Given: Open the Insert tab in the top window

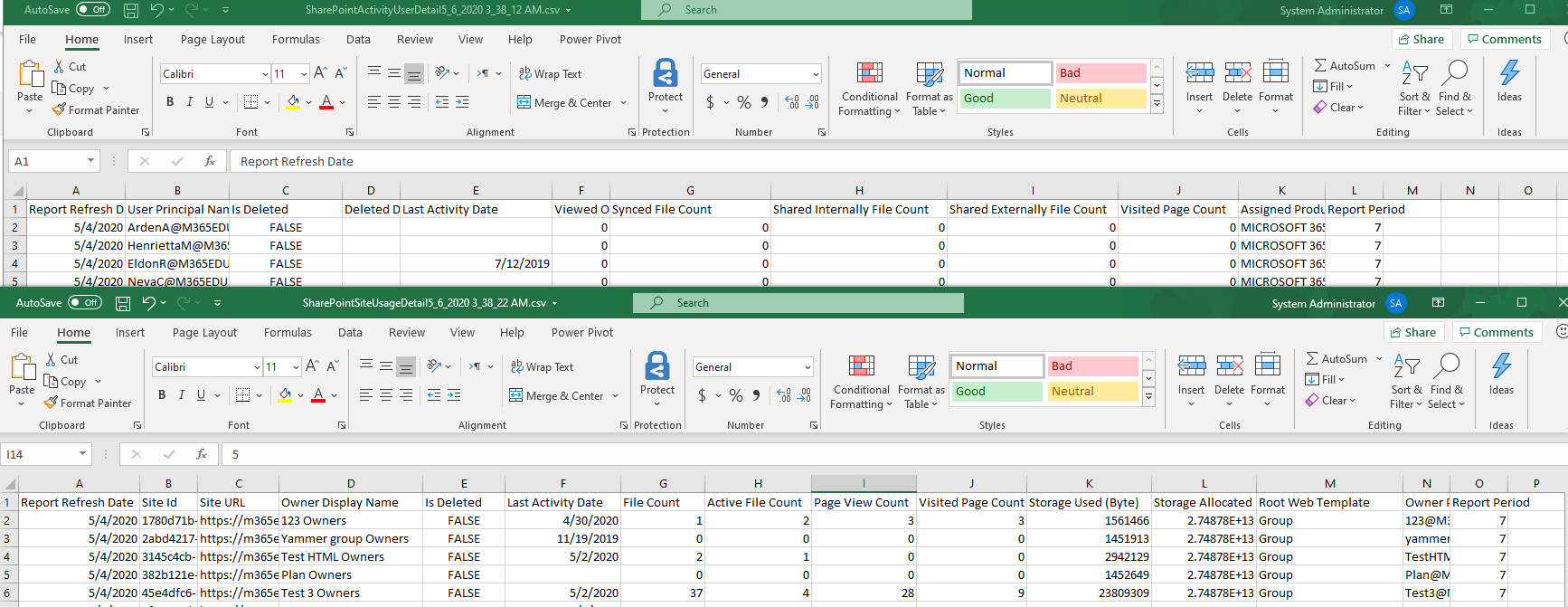Looking at the screenshot, I should point(138,40).
